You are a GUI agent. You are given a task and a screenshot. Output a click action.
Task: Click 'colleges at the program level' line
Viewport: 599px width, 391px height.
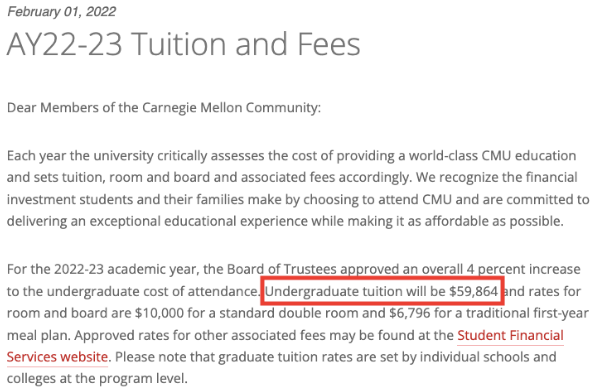click(x=97, y=378)
